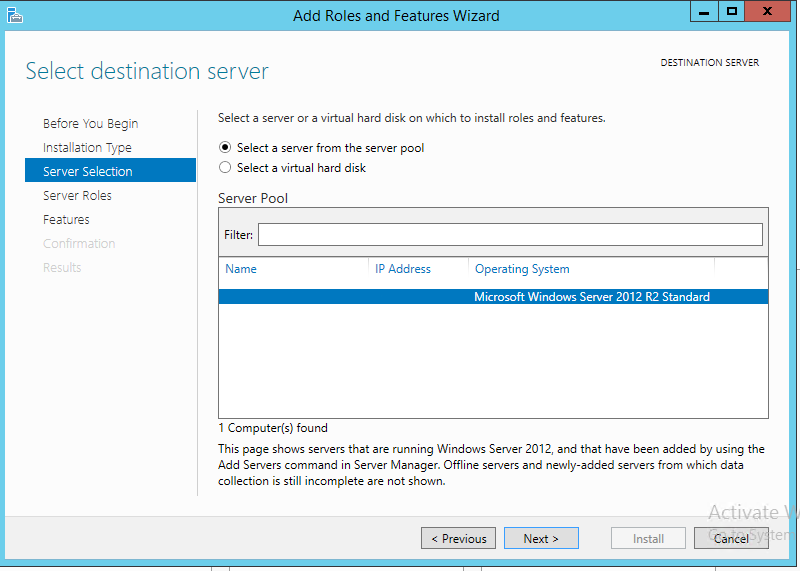Select a server from the server pool
Screen dimensions: 800x571
(x=225, y=148)
